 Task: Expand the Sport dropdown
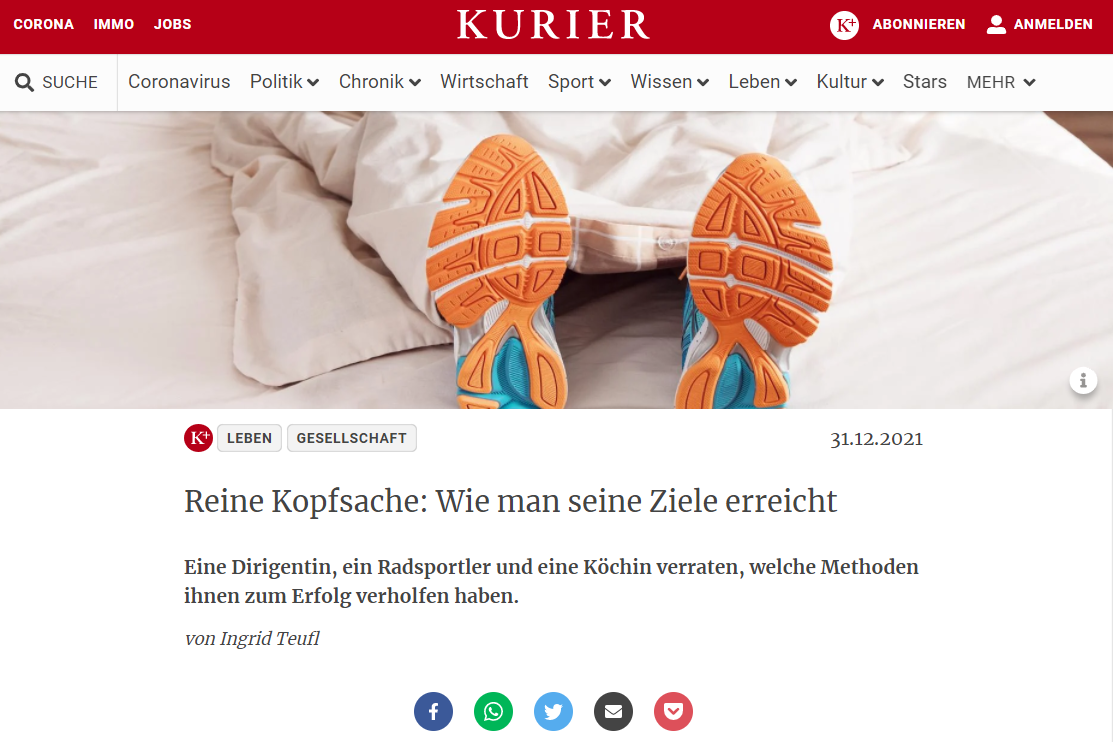579,82
